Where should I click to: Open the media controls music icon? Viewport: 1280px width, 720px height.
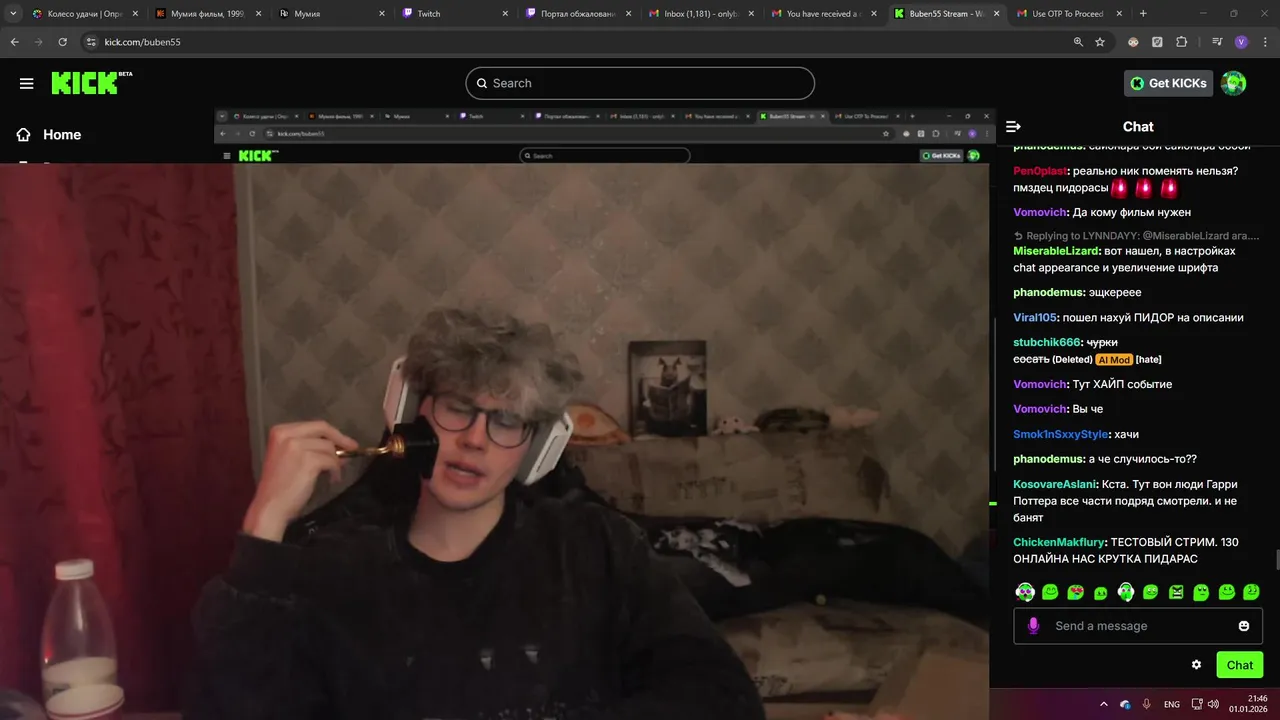(1217, 42)
